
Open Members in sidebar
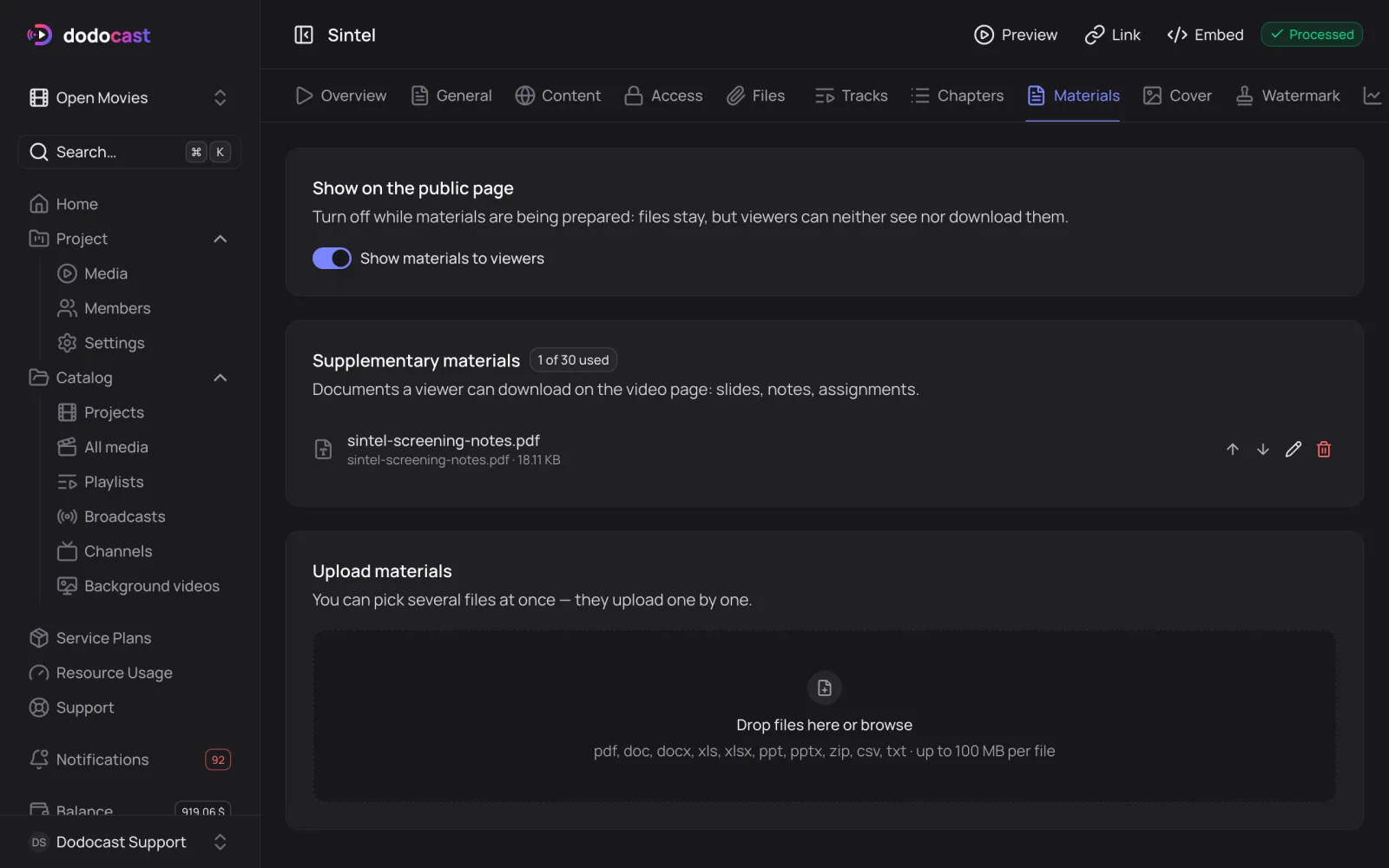(103, 308)
